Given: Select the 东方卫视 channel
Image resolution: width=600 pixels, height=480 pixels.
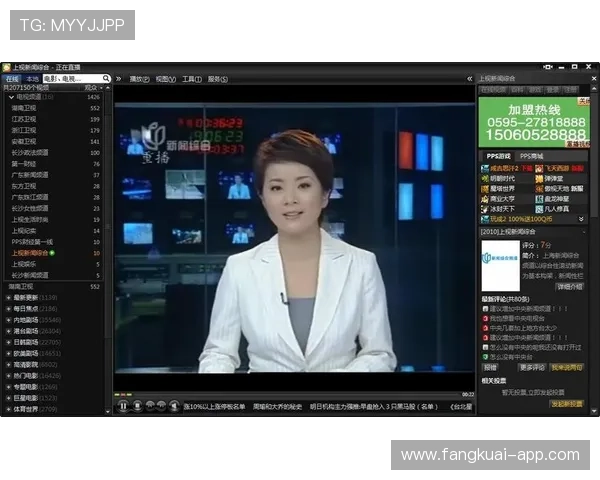Looking at the screenshot, I should (x=54, y=186).
